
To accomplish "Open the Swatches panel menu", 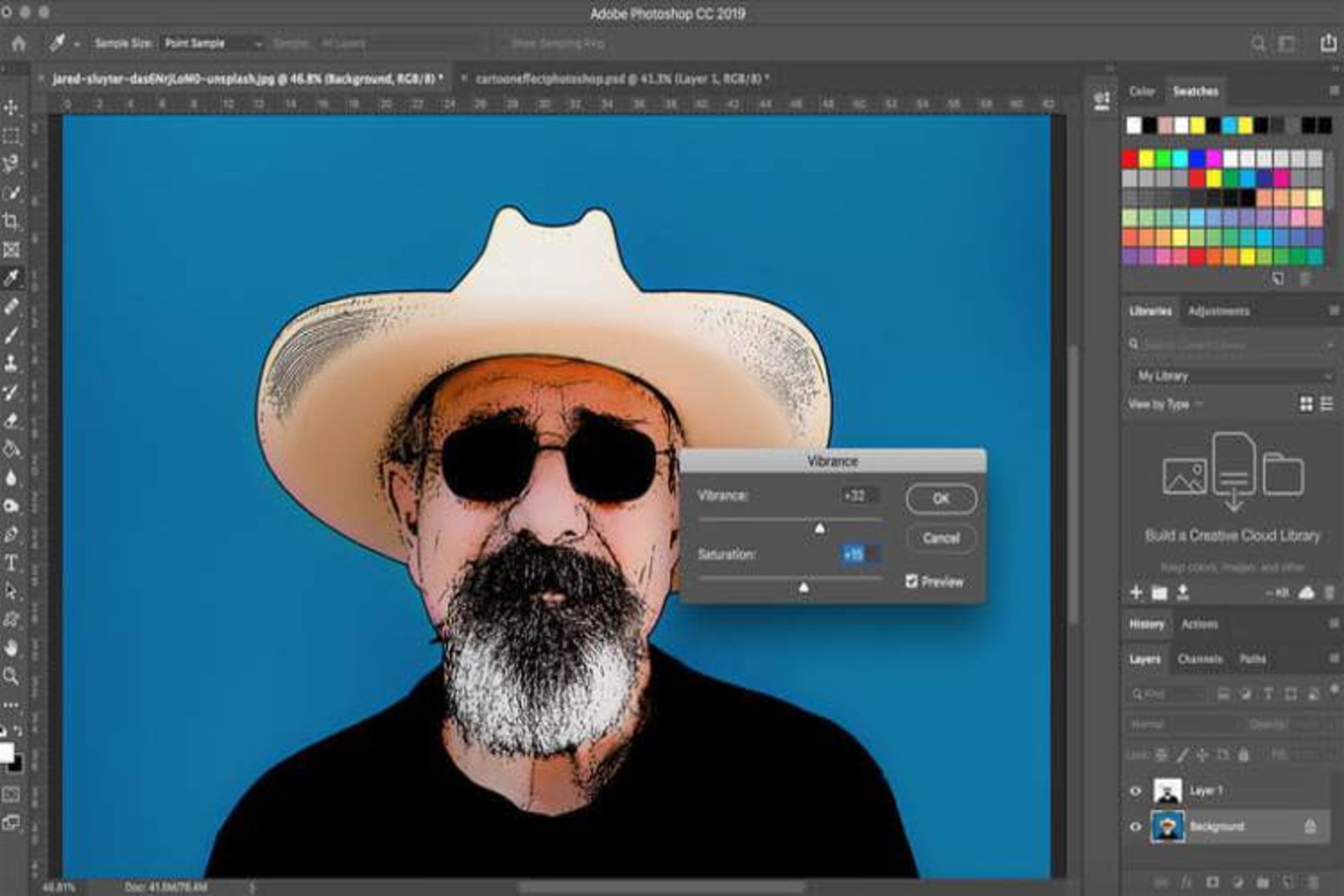I will 1333,91.
